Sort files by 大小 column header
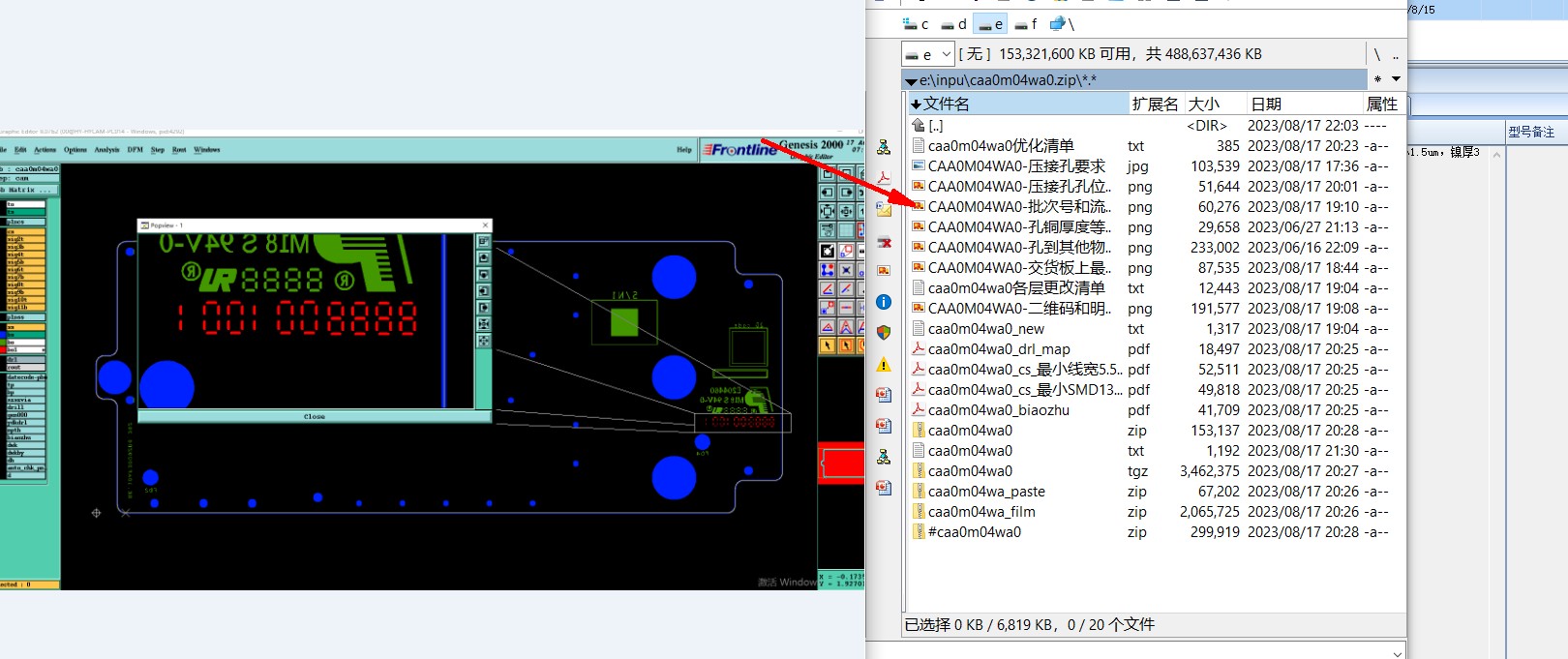Image resolution: width=1568 pixels, height=659 pixels. (x=1214, y=104)
